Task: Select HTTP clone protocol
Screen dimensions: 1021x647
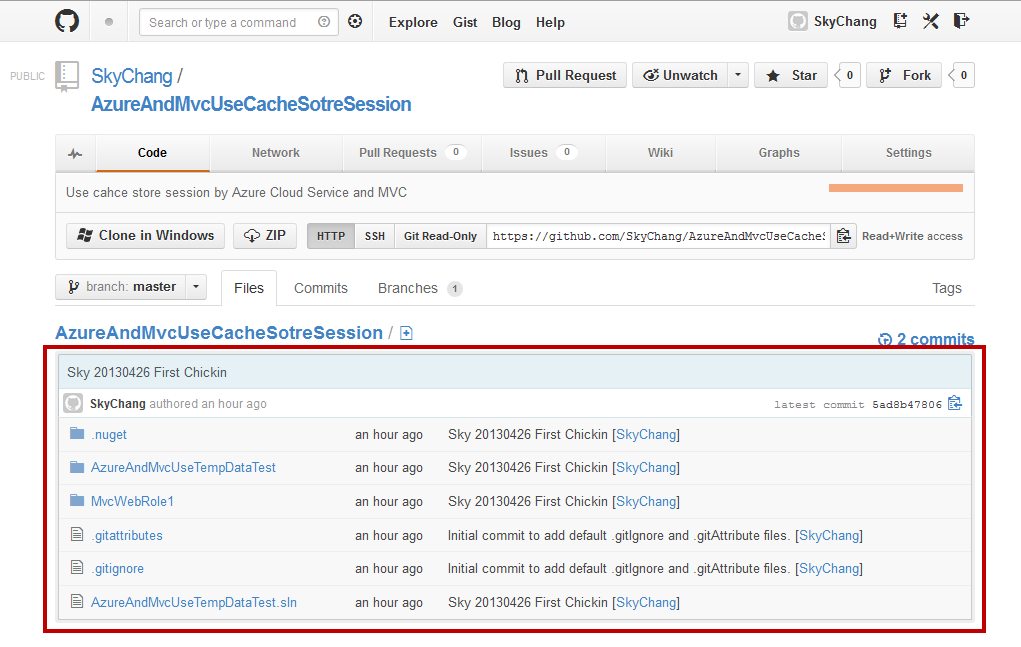Action: (331, 236)
